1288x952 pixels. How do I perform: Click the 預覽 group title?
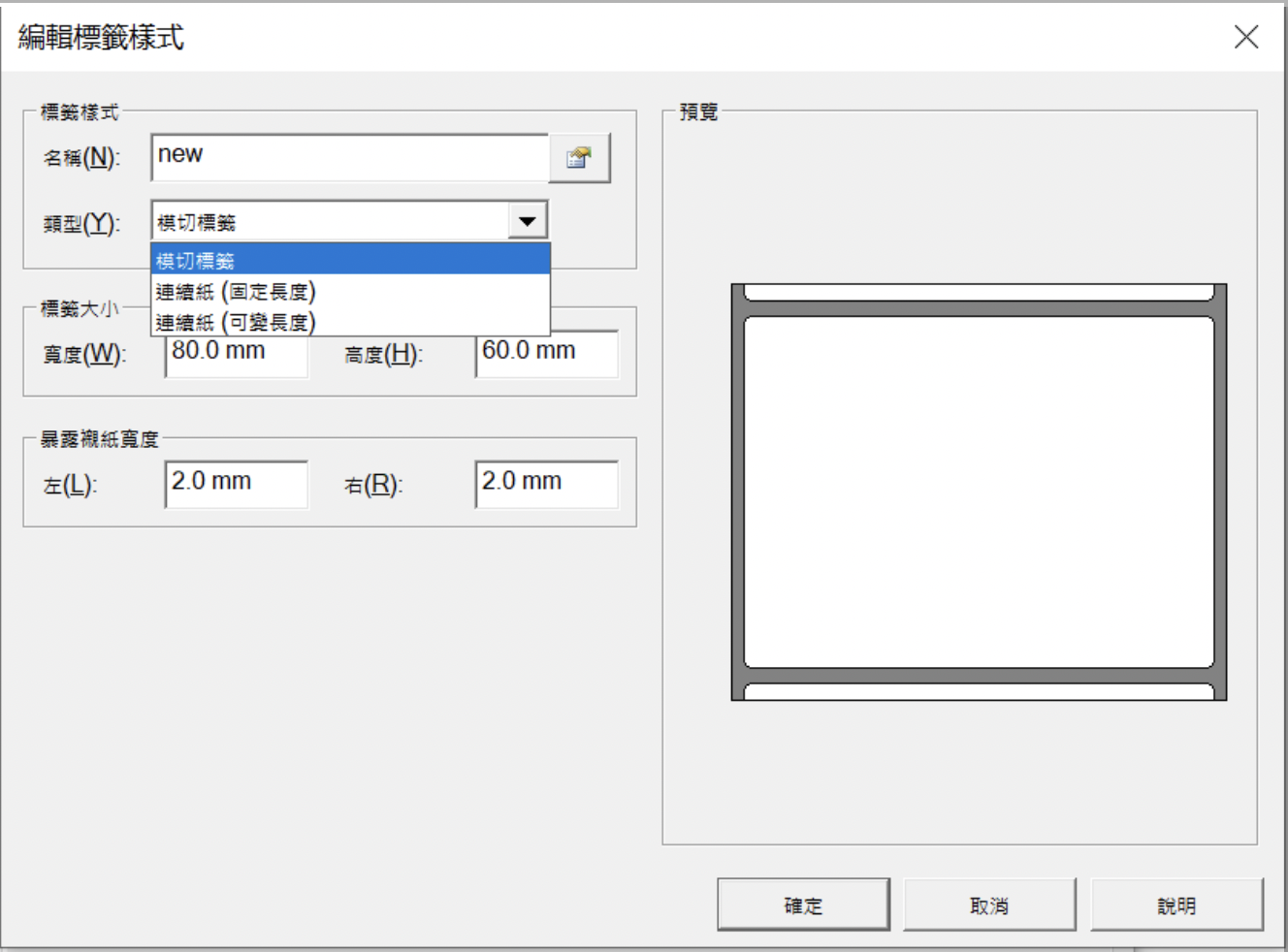tap(698, 111)
